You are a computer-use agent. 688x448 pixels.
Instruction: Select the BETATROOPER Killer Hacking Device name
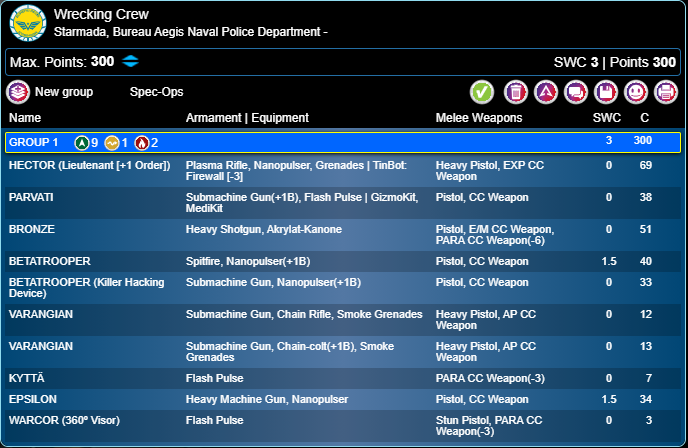click(86, 288)
